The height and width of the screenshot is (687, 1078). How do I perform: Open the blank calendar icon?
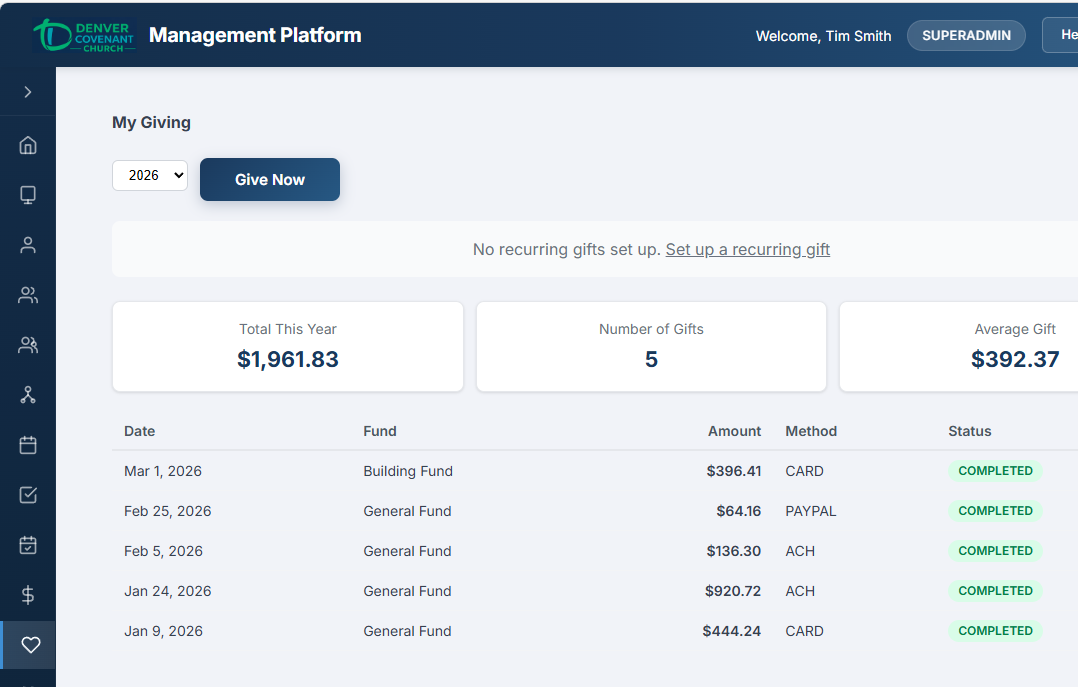28,445
